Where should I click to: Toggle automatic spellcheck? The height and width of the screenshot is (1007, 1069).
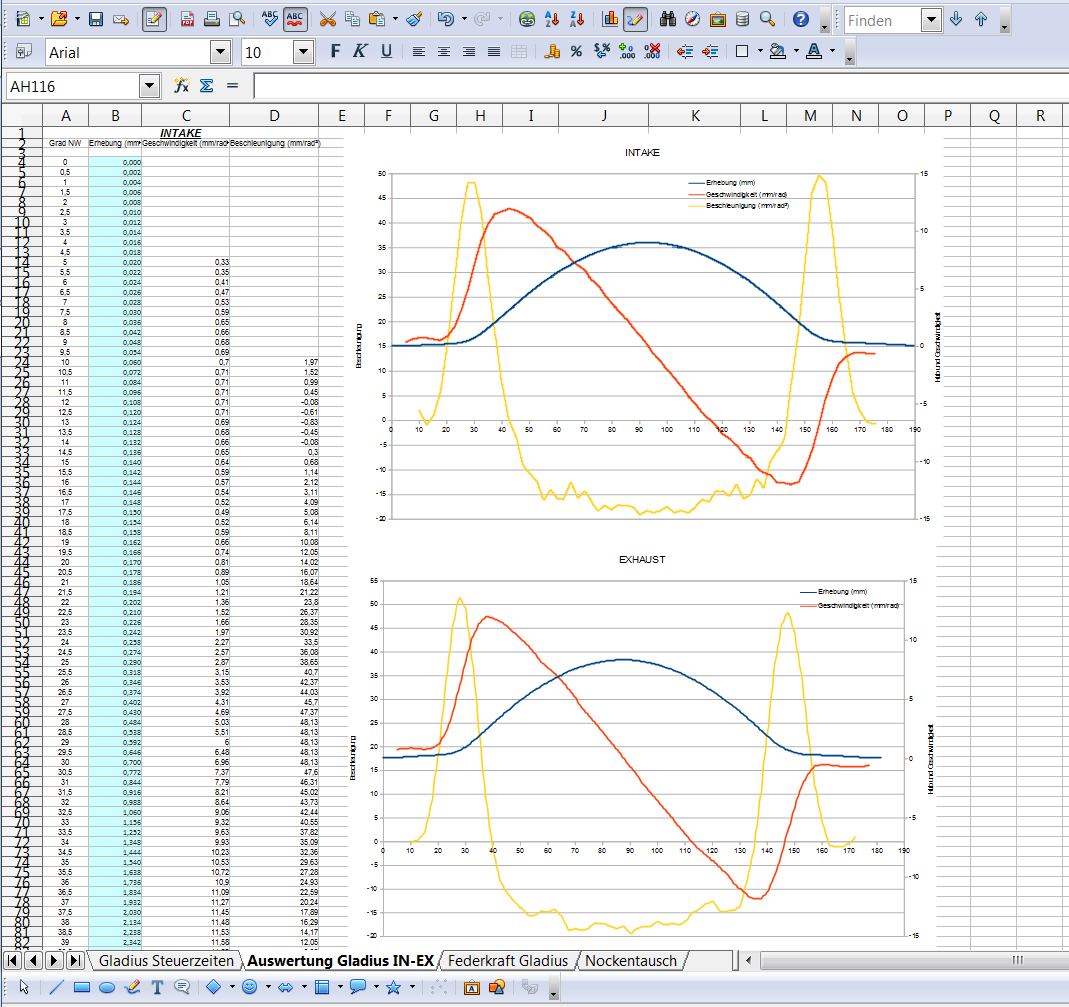coord(295,19)
